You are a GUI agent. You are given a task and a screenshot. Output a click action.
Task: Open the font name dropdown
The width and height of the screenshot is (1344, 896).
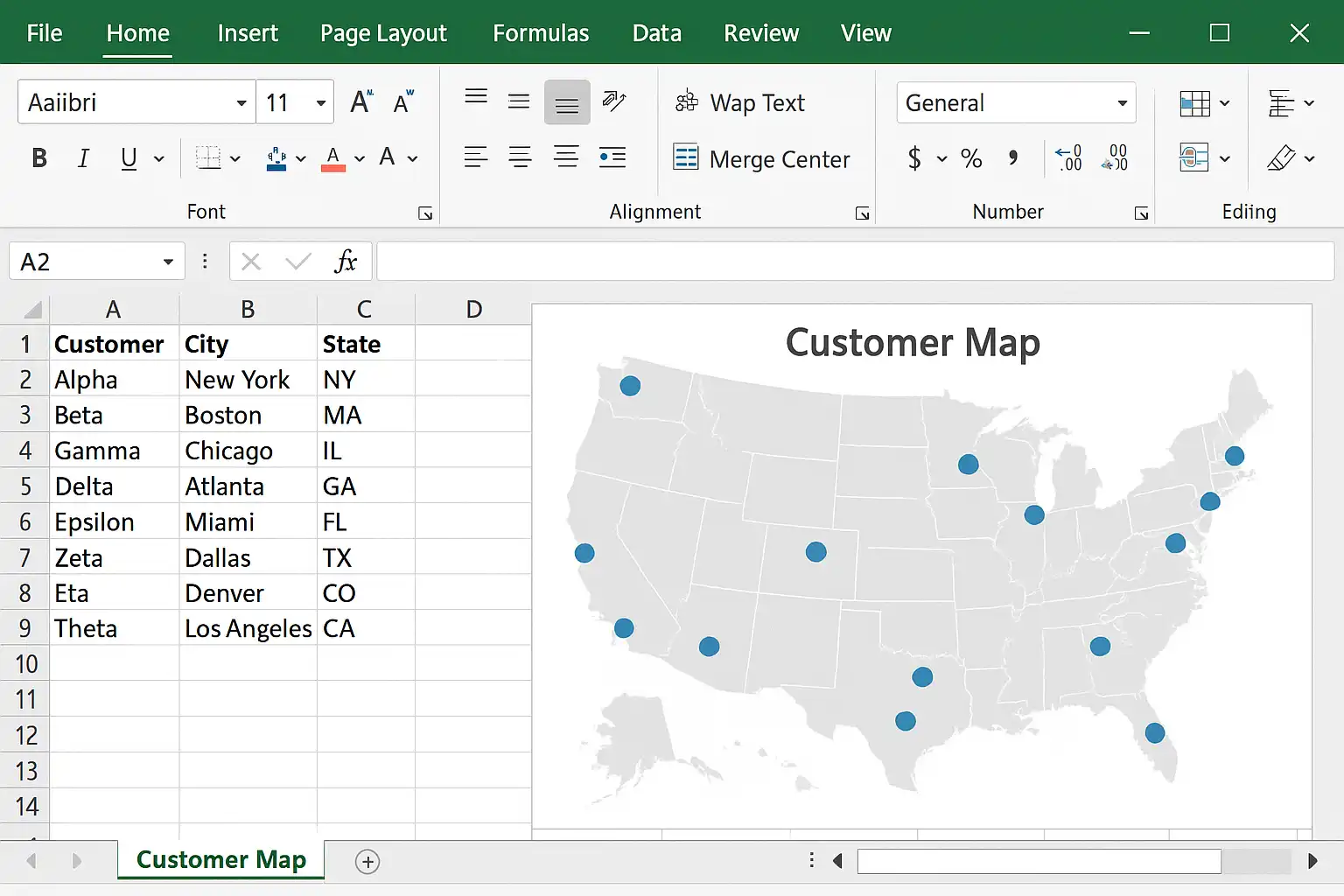241,103
